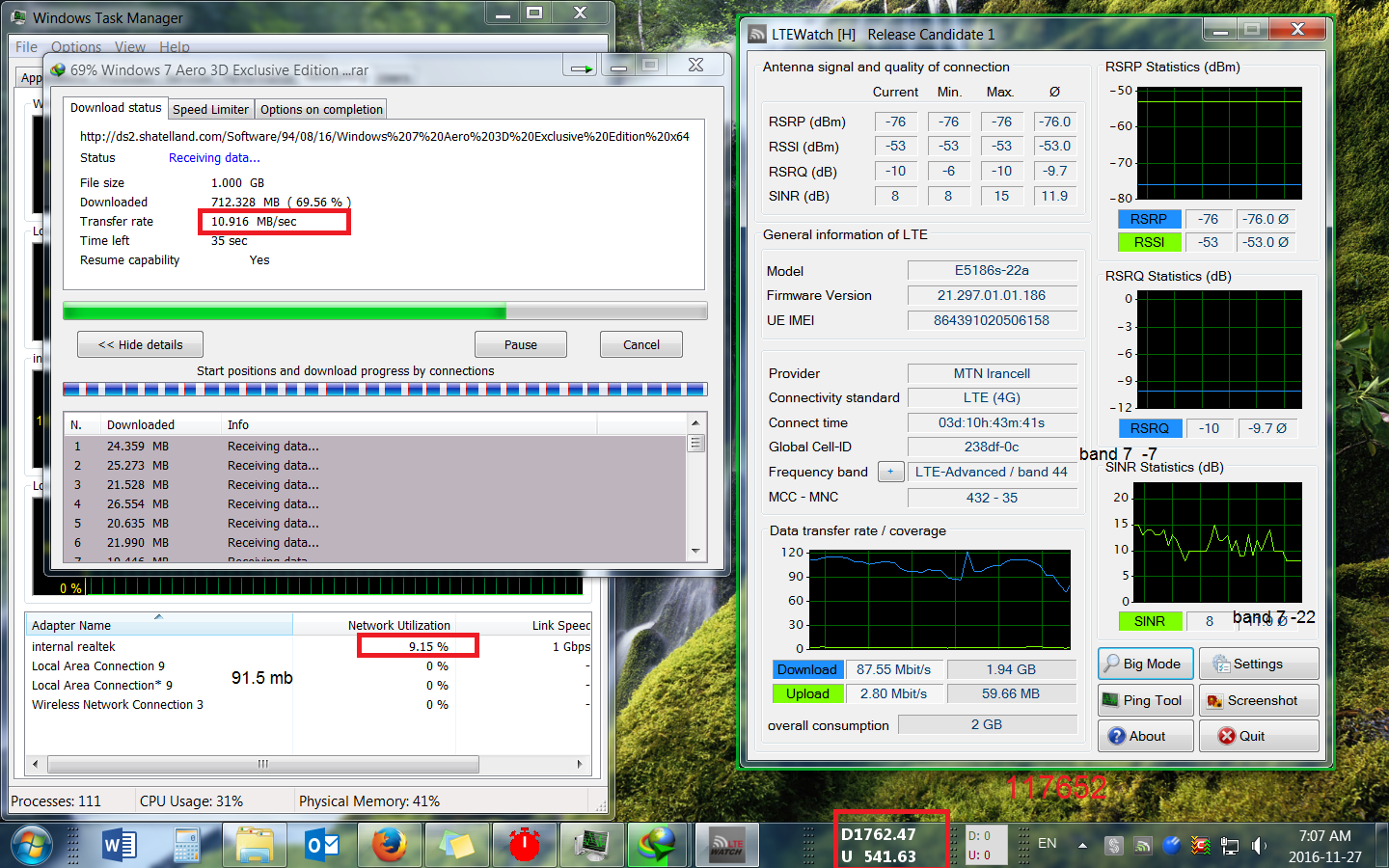
Task: Click the blue globe tray icon
Action: (1172, 846)
